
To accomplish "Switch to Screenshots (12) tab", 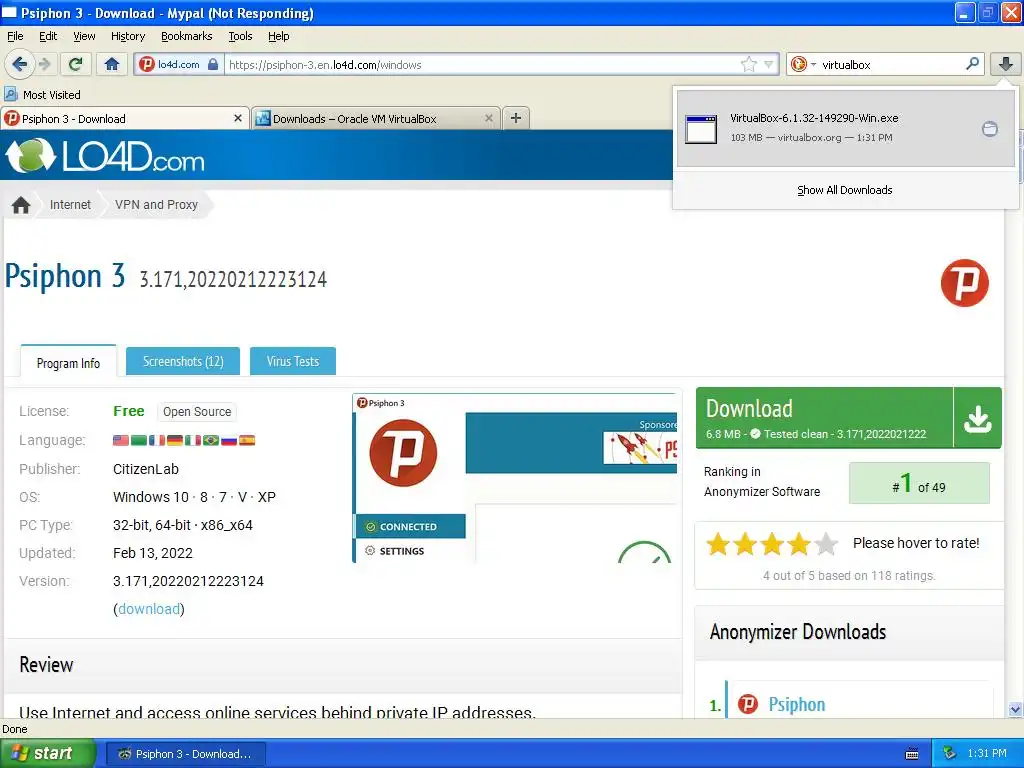I will tap(183, 361).
